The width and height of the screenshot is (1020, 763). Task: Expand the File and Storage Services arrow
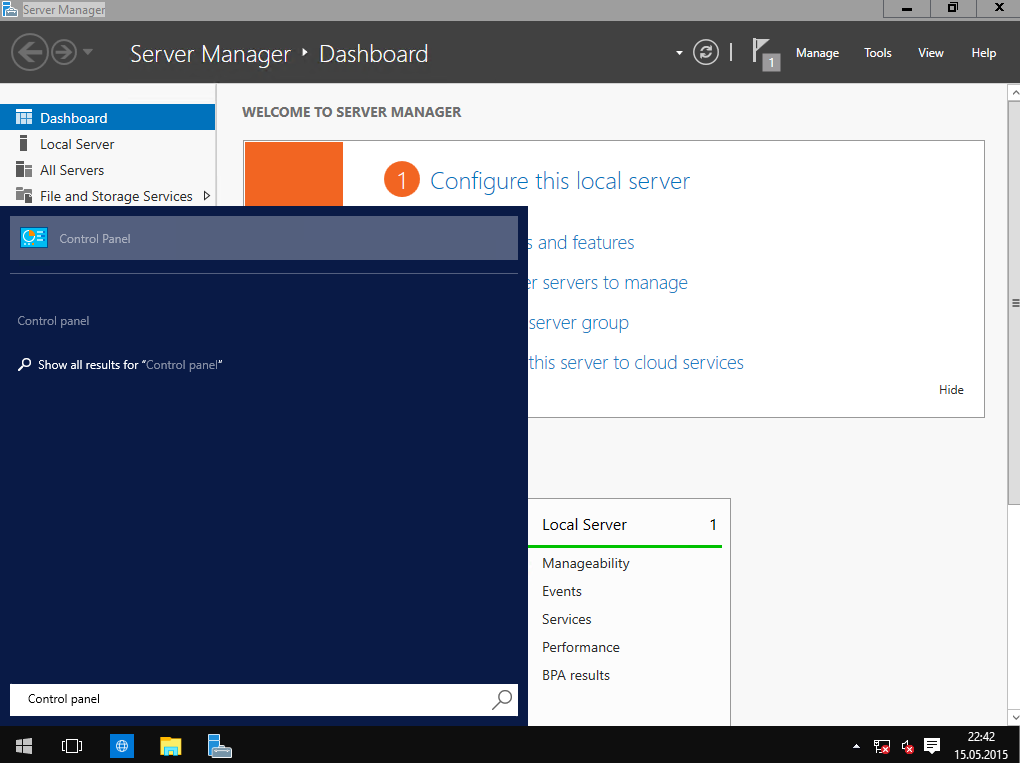[207, 196]
